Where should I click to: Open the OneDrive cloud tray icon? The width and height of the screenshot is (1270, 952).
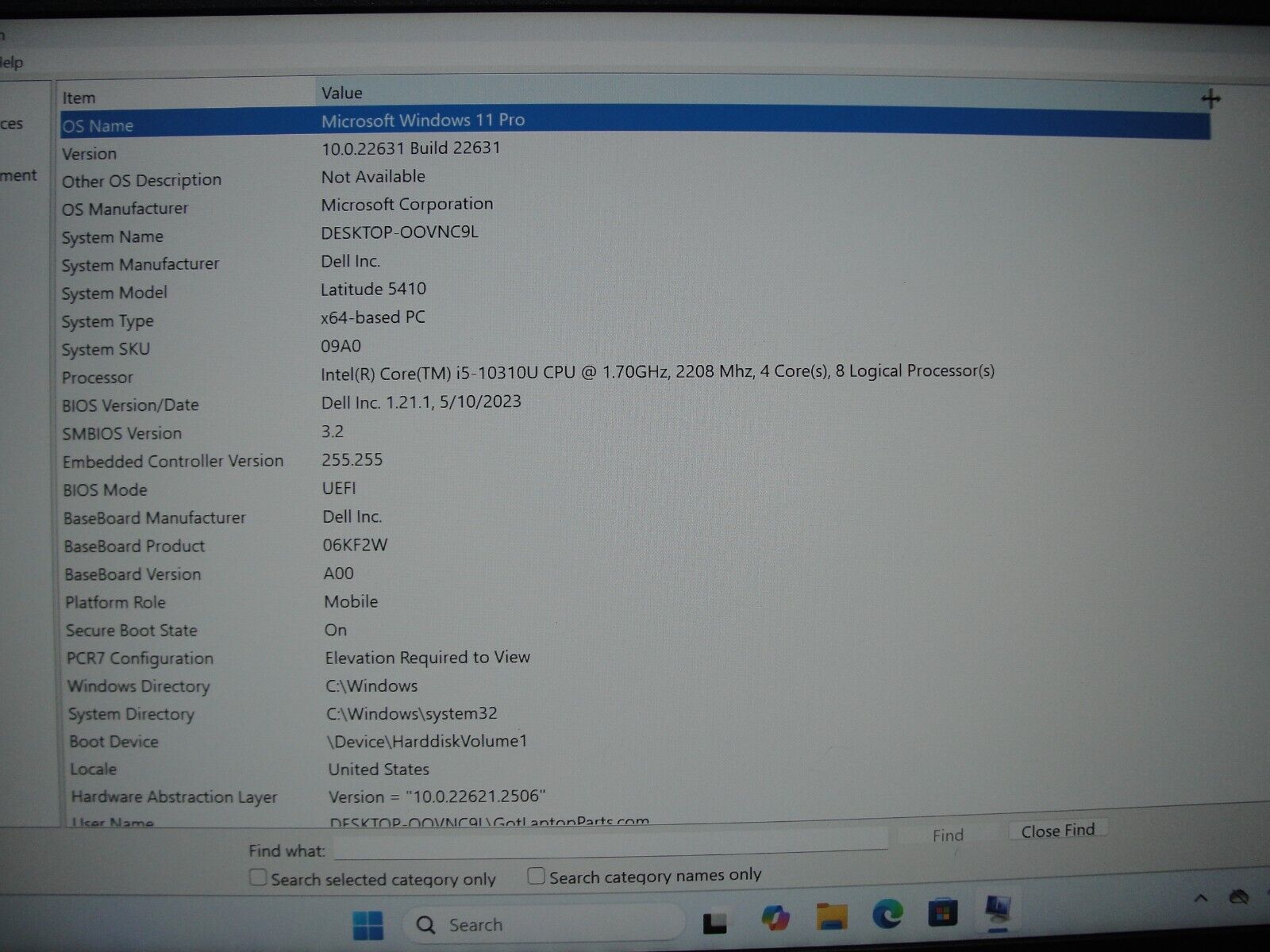[x=1239, y=896]
